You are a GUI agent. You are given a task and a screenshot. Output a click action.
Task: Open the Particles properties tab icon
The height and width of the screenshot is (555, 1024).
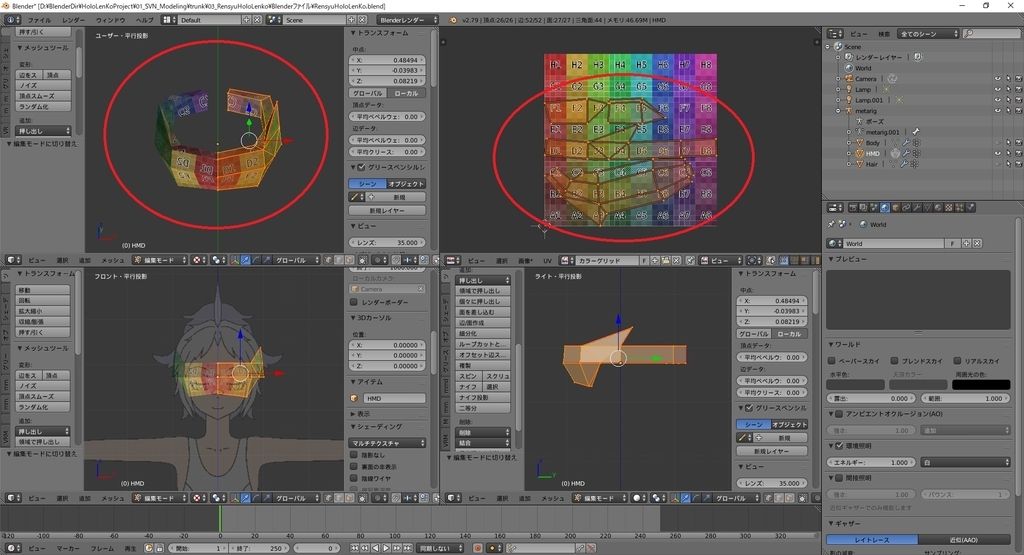coord(959,208)
